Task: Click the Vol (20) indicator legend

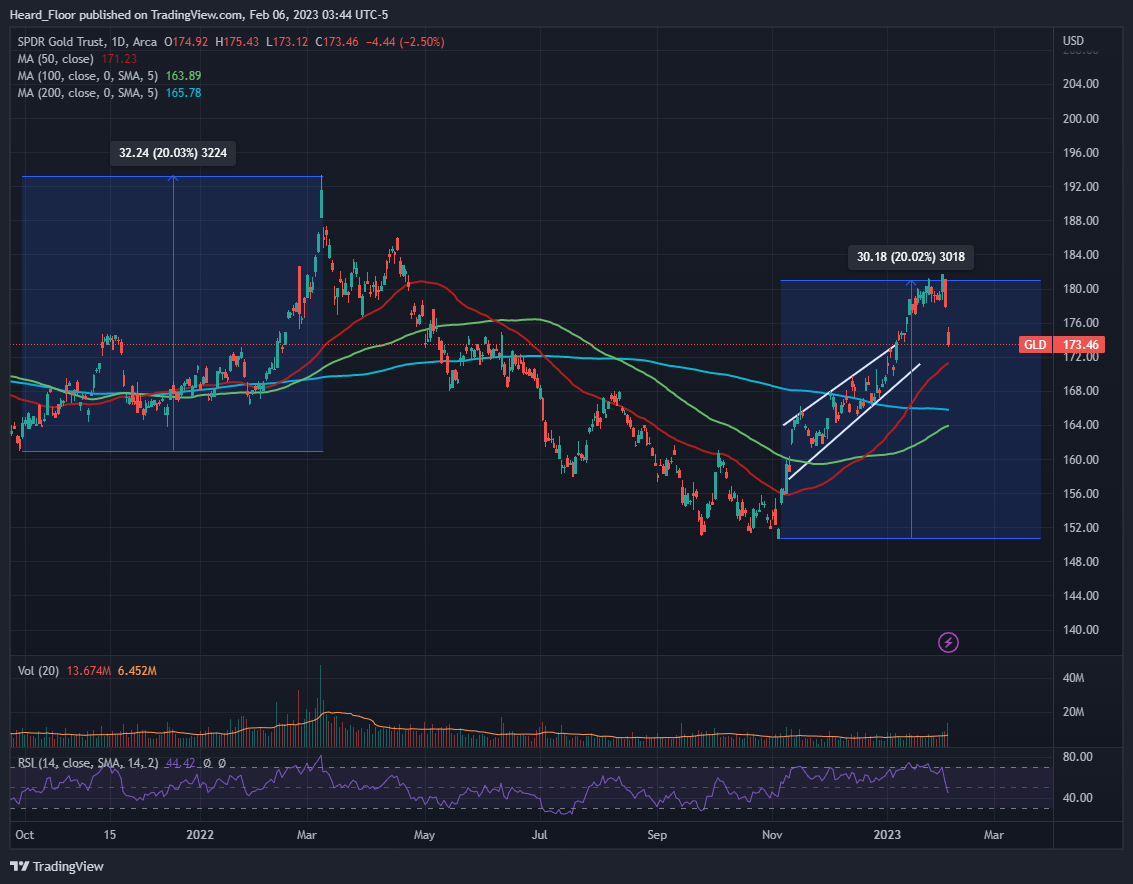Action: (38, 671)
